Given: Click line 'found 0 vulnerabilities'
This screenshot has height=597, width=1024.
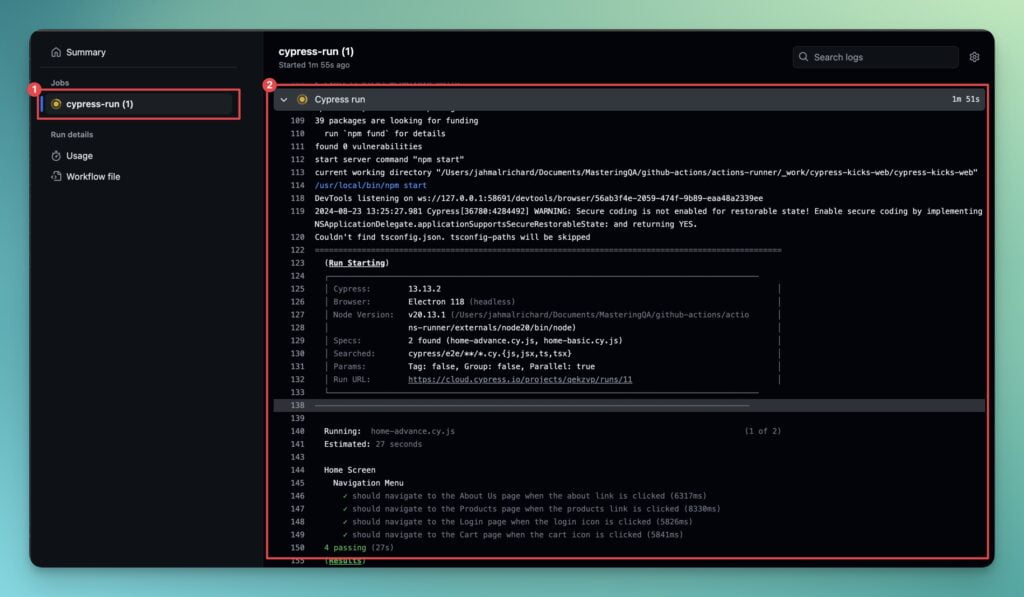Looking at the screenshot, I should pos(368,147).
